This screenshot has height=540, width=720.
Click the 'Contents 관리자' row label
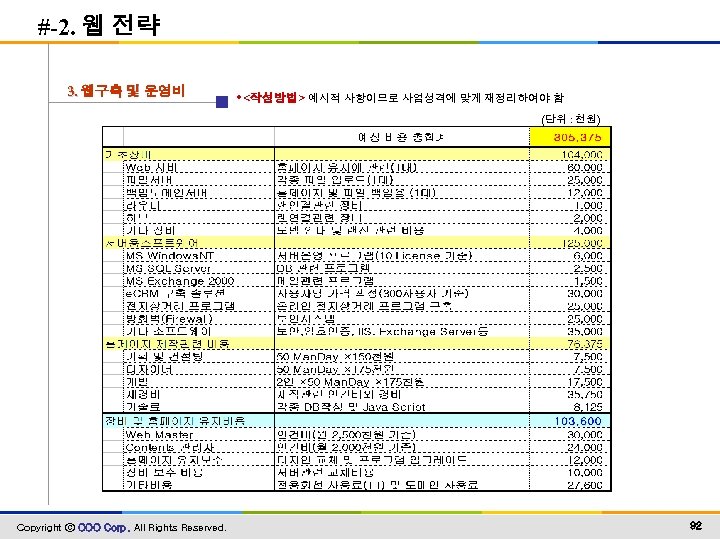[170, 447]
